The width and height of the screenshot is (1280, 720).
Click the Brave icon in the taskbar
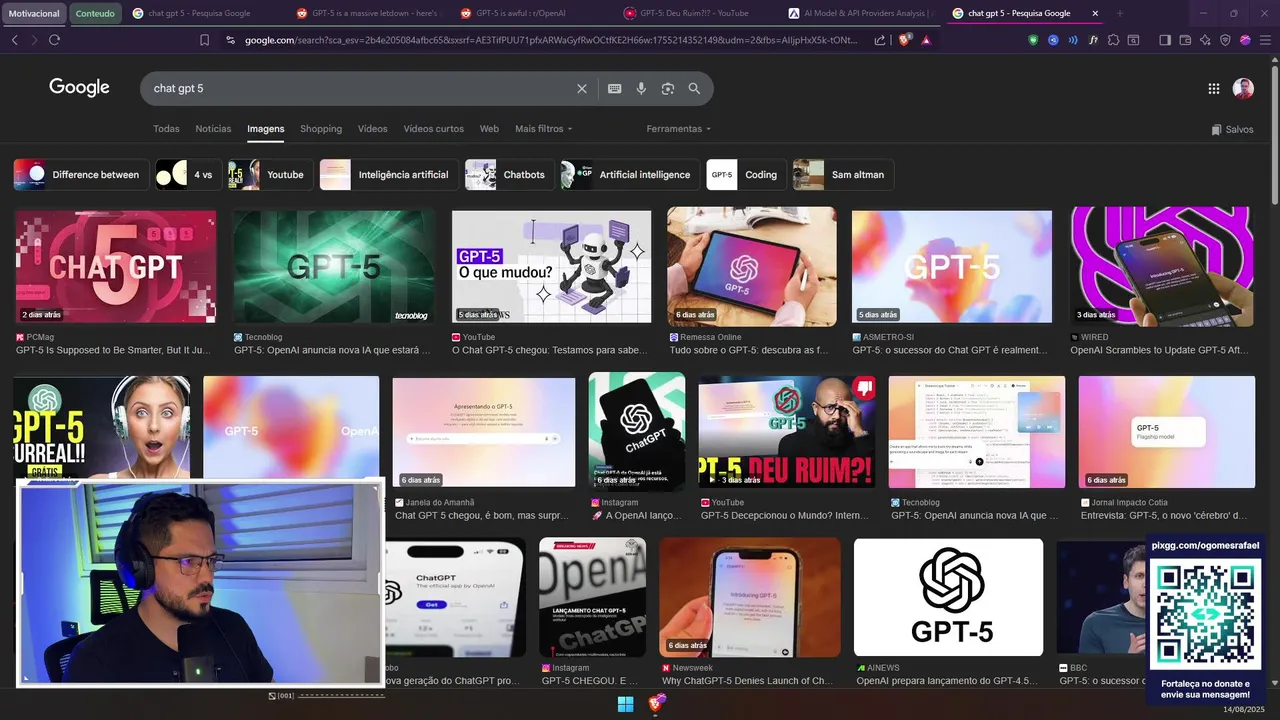[x=655, y=704]
